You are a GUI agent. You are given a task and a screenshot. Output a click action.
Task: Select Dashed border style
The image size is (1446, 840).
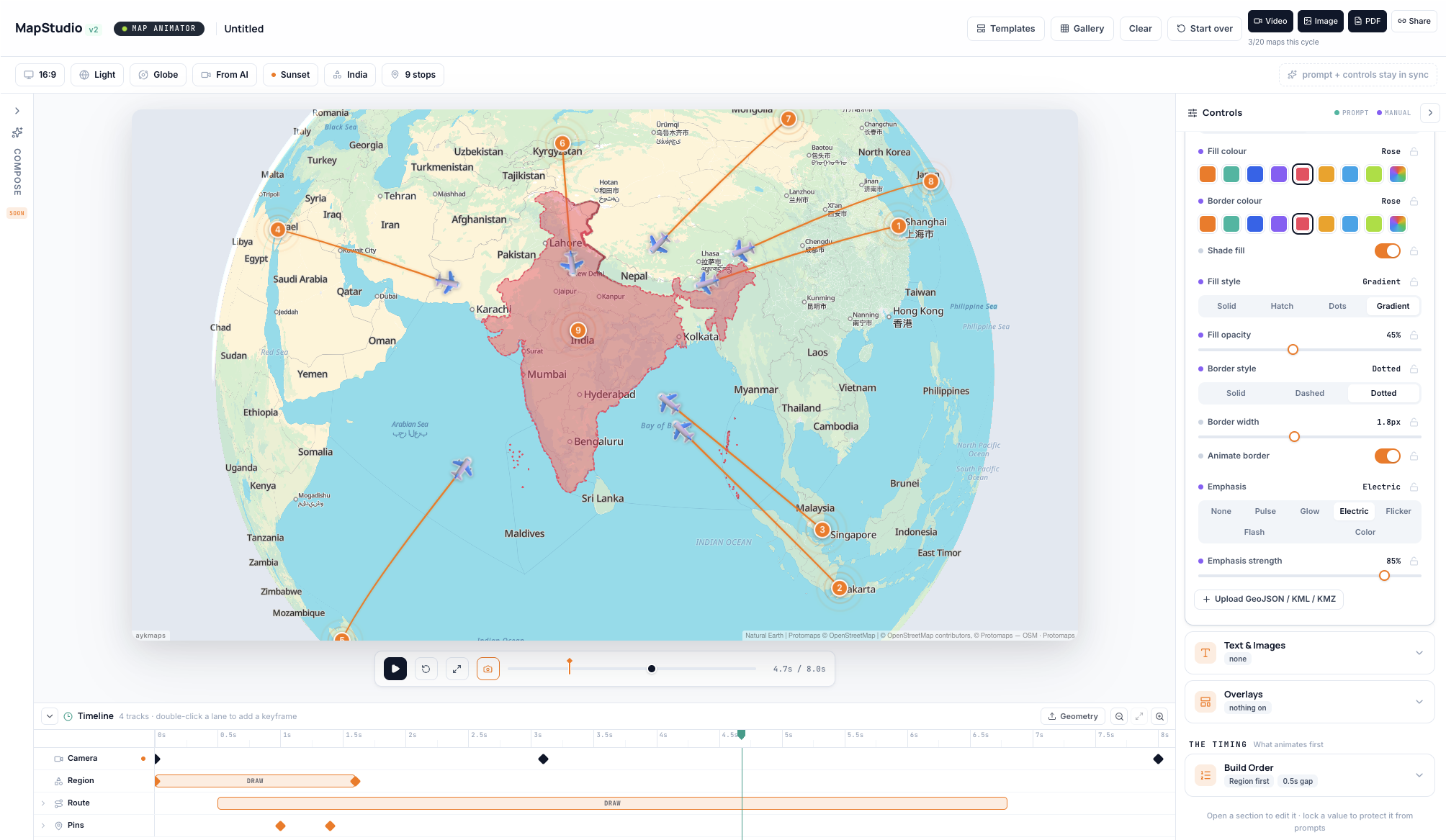pos(1309,393)
